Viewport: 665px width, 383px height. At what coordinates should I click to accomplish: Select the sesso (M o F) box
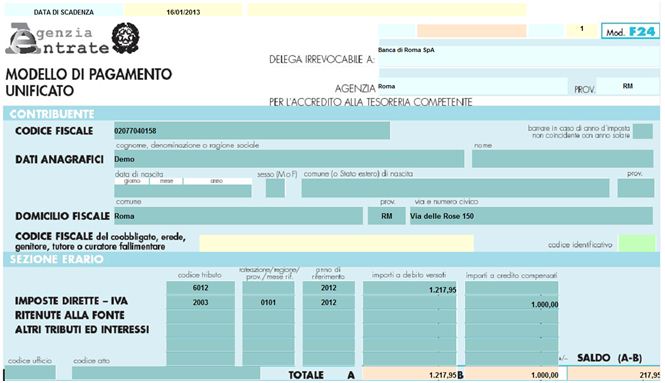(275, 188)
